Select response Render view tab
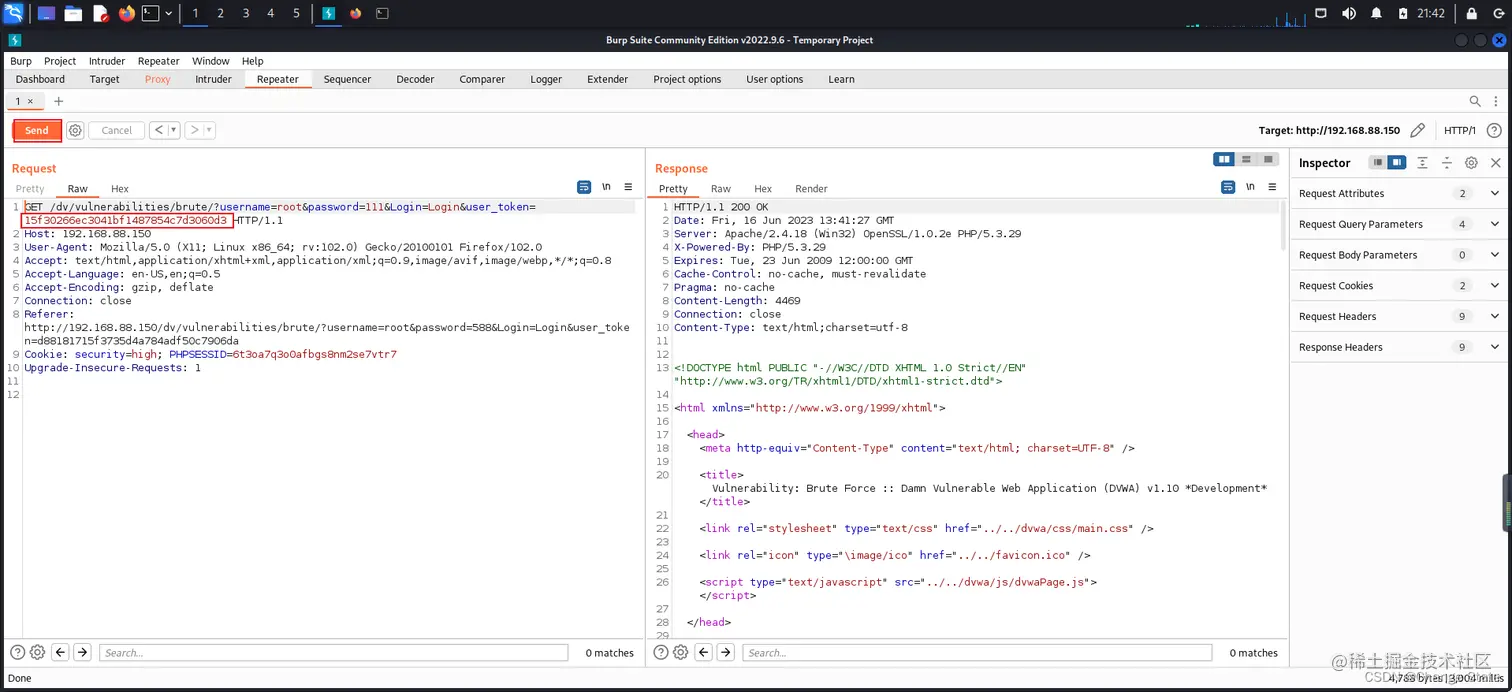Viewport: 1512px width, 692px height. [811, 188]
